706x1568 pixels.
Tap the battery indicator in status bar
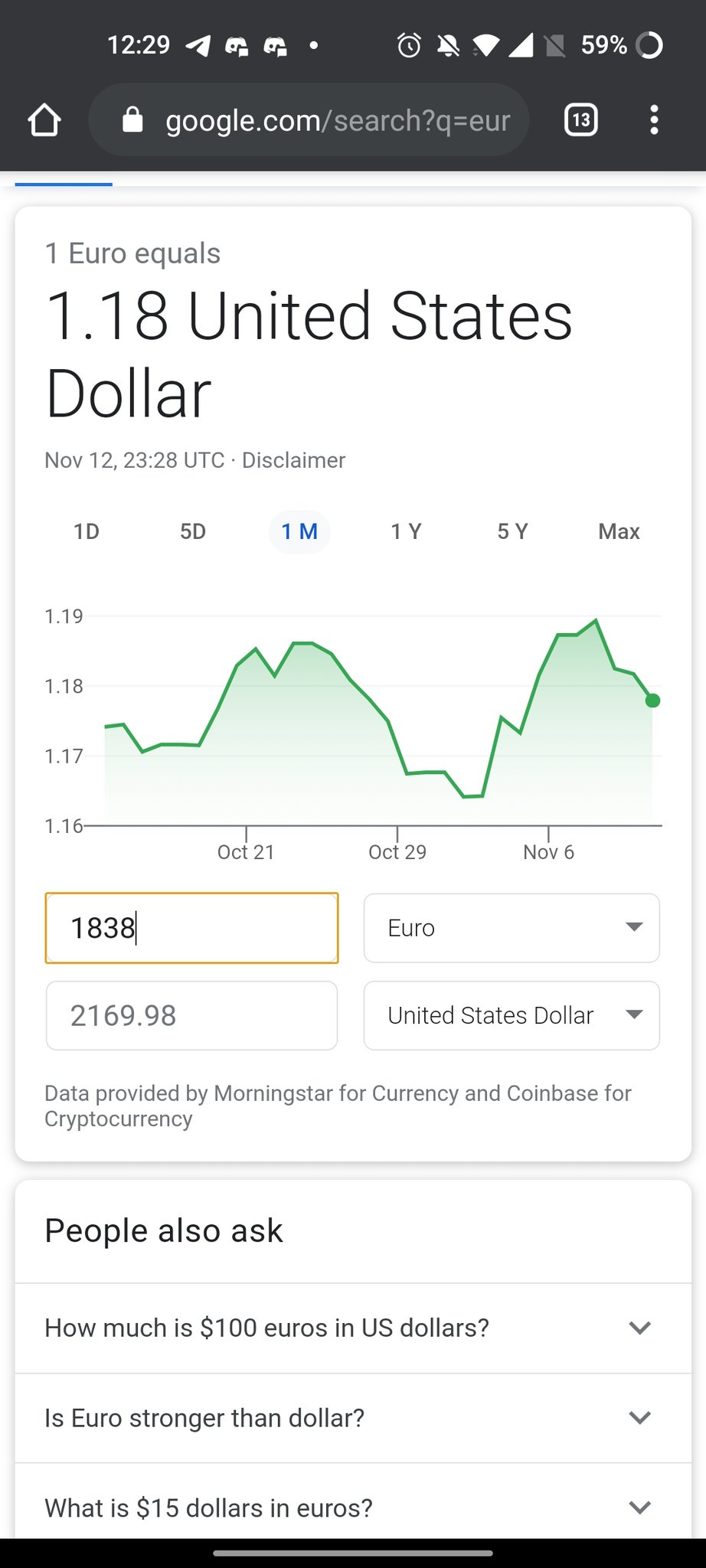[x=649, y=46]
